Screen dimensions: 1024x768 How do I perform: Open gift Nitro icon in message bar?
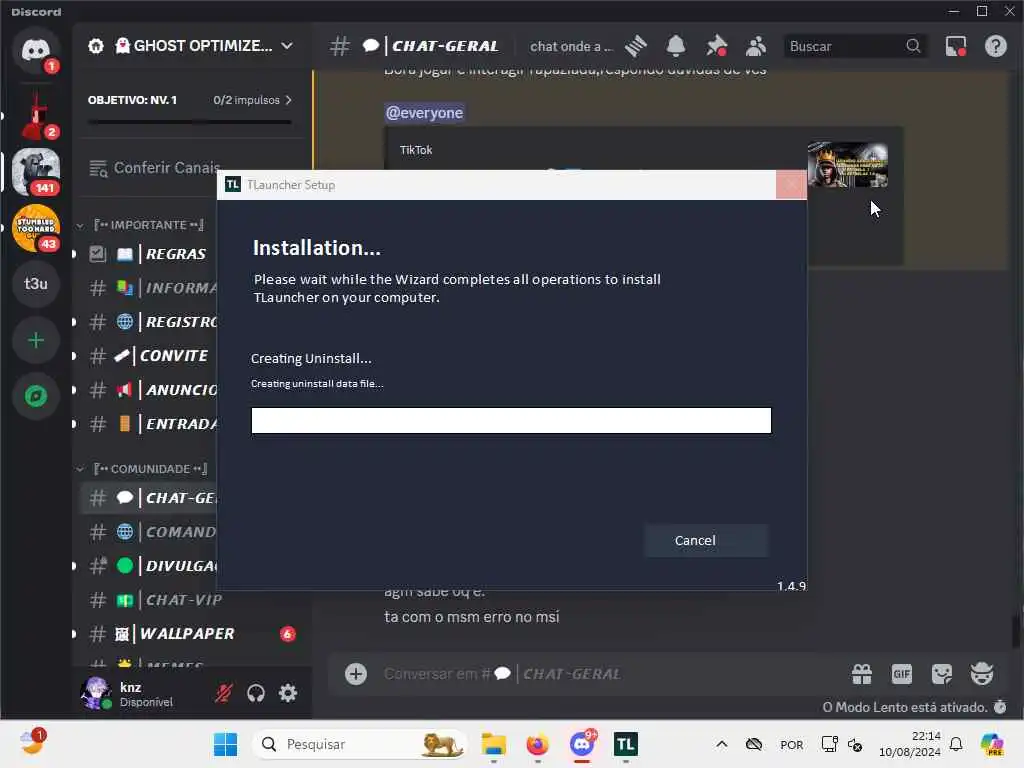point(862,674)
